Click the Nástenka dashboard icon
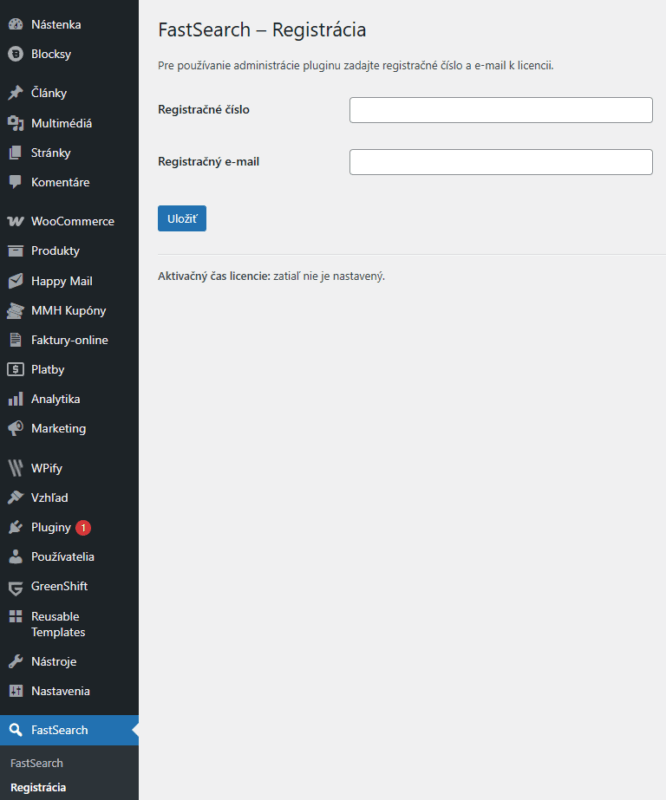This screenshot has width=666, height=800. coord(16,24)
